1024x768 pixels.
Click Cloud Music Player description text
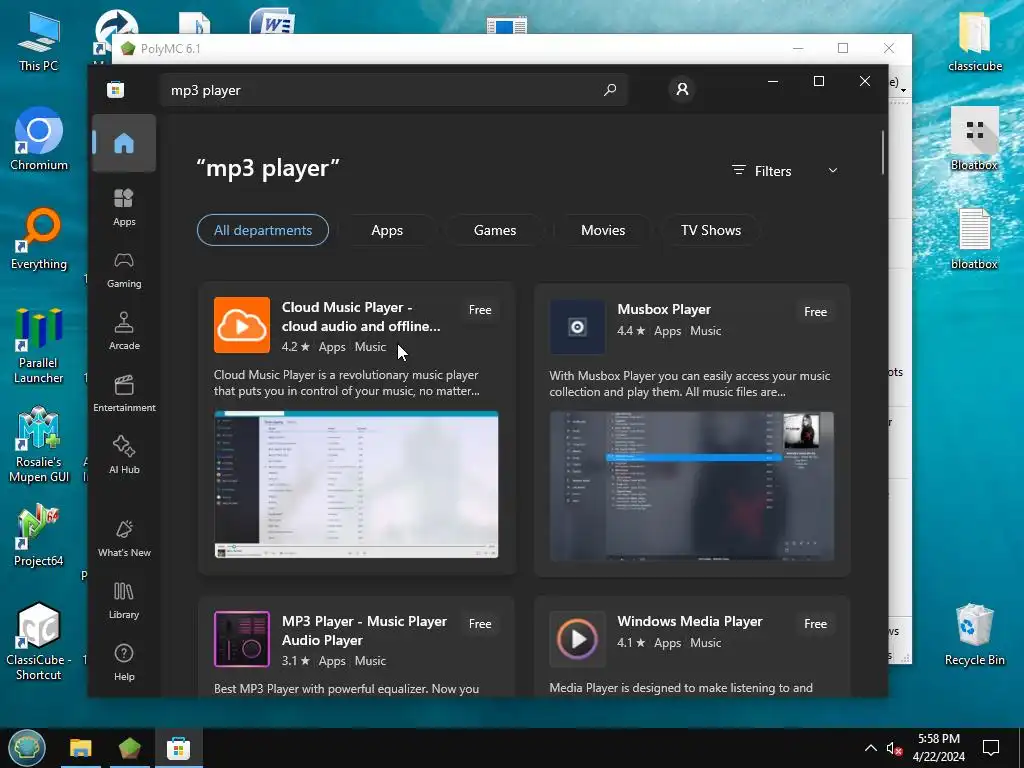tap(347, 383)
